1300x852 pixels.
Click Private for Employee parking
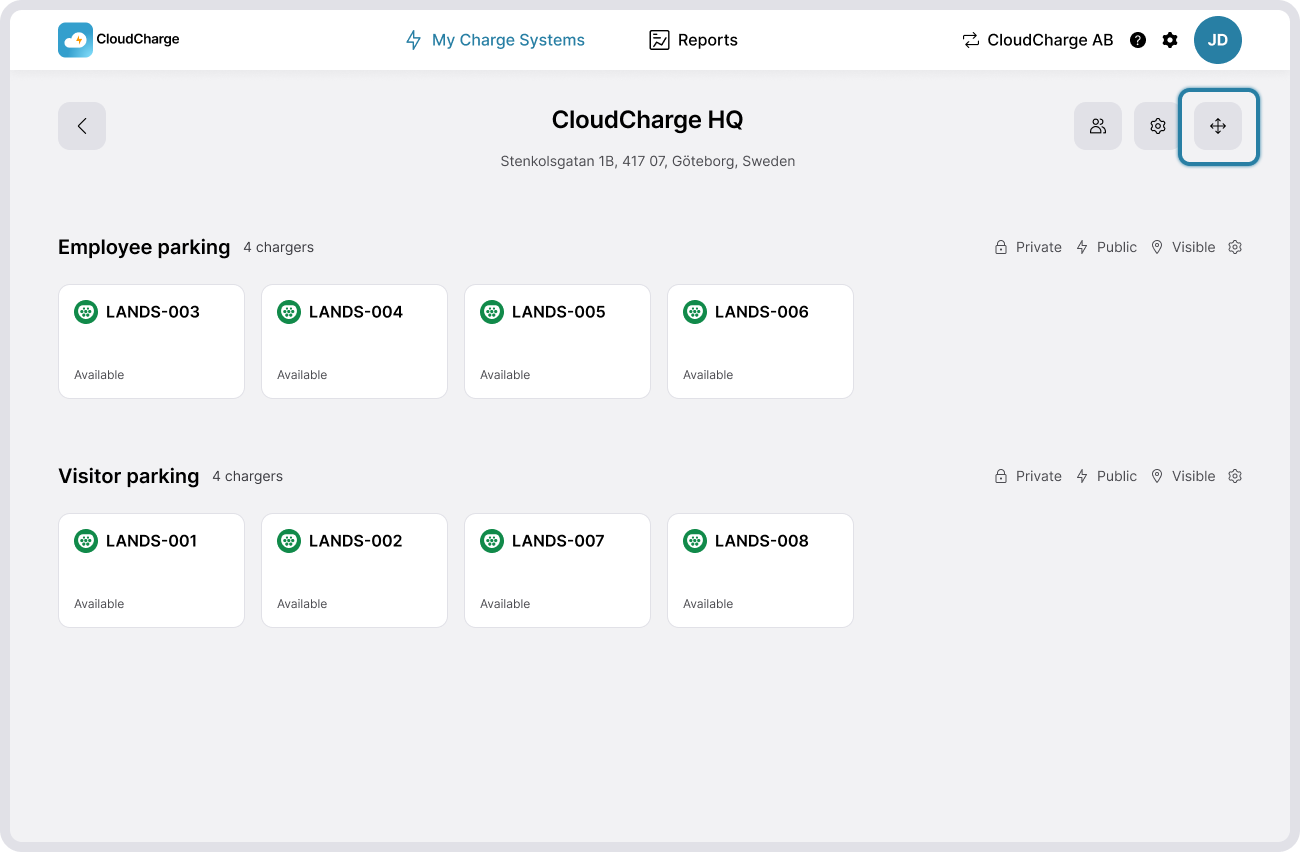pyautogui.click(x=1028, y=247)
